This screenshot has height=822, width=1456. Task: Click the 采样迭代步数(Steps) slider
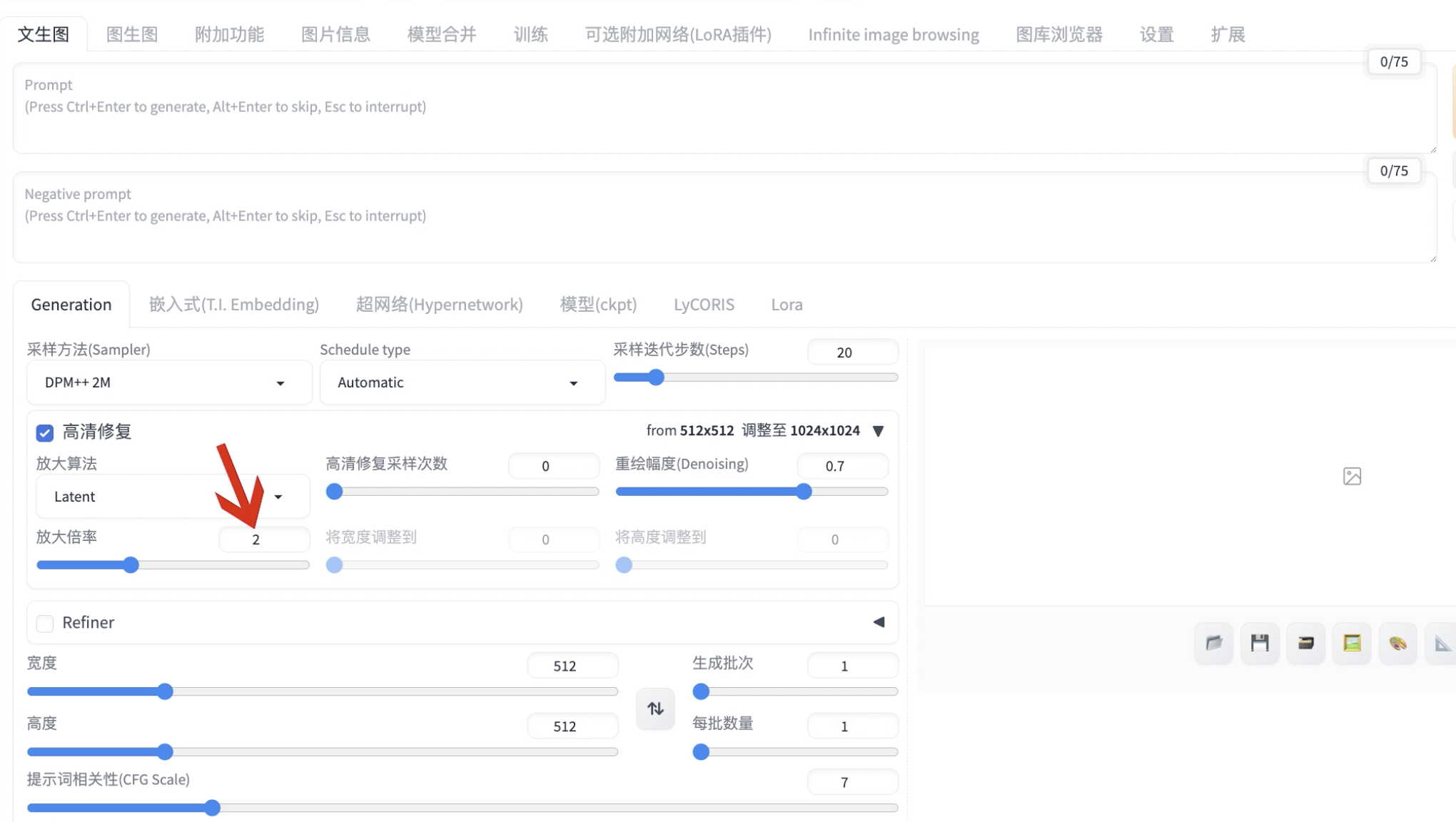click(756, 377)
